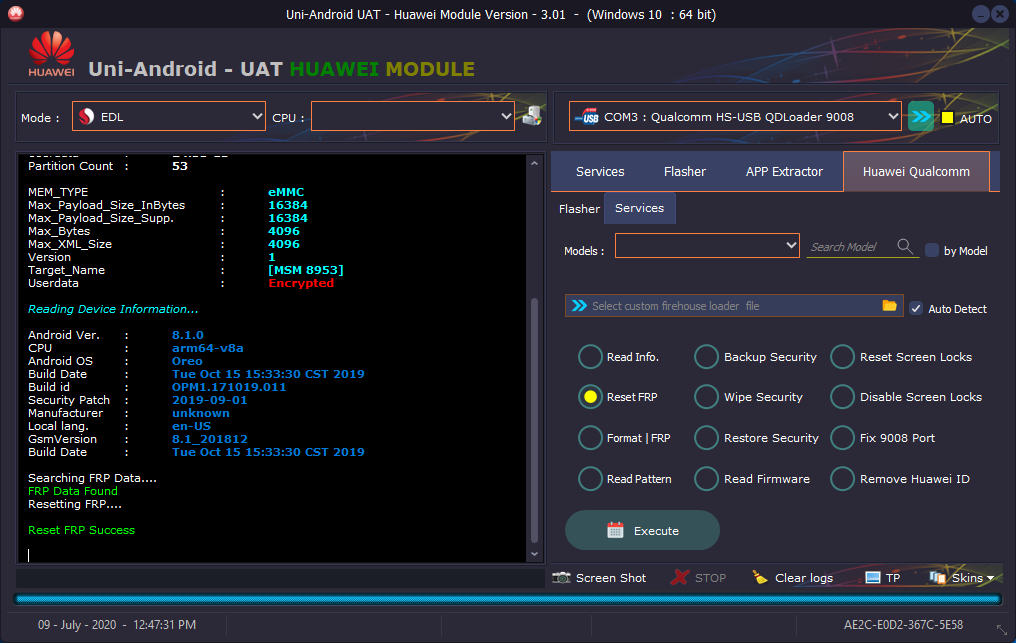This screenshot has height=643, width=1016.
Task: Select the Read Firmware radio option
Action: pyautogui.click(x=706, y=479)
